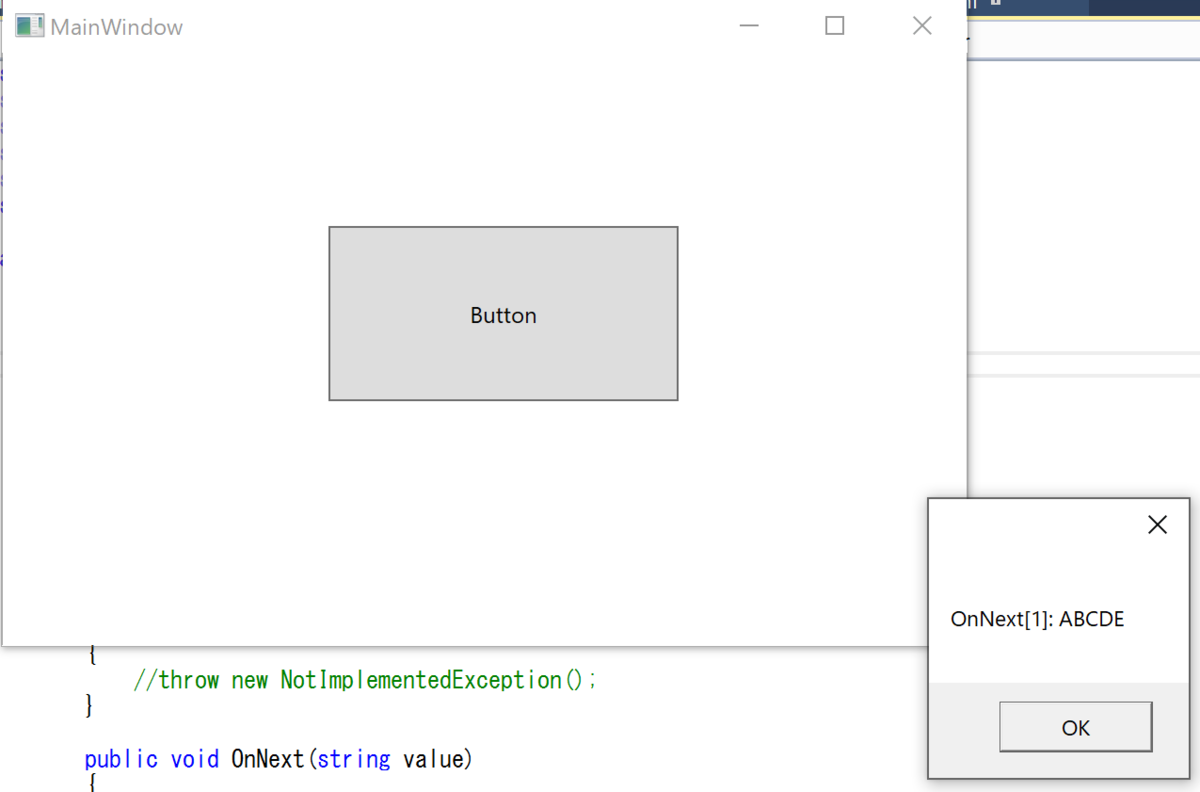Click the "public void OnNext(string value)" code line

[x=278, y=759]
